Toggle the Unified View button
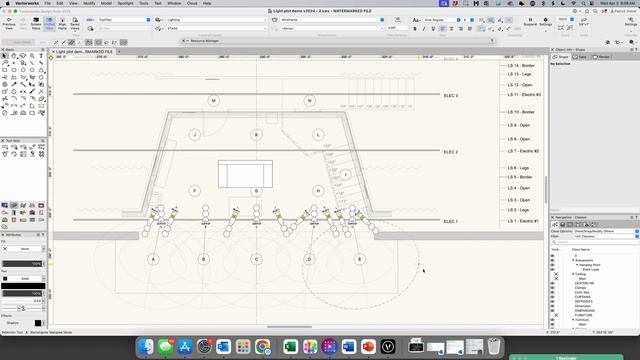 click(49, 24)
